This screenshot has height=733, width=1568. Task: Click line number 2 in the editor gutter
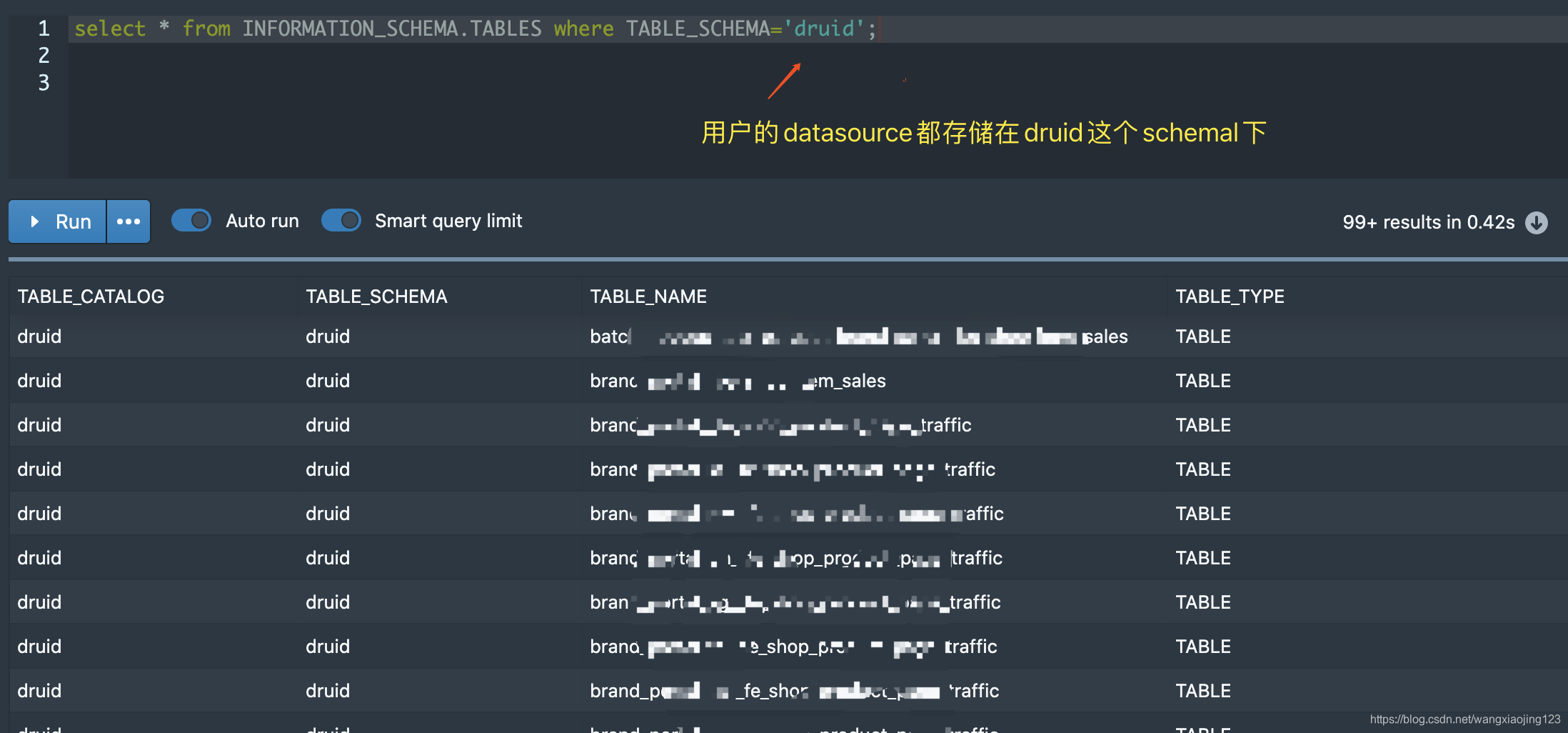(x=44, y=56)
